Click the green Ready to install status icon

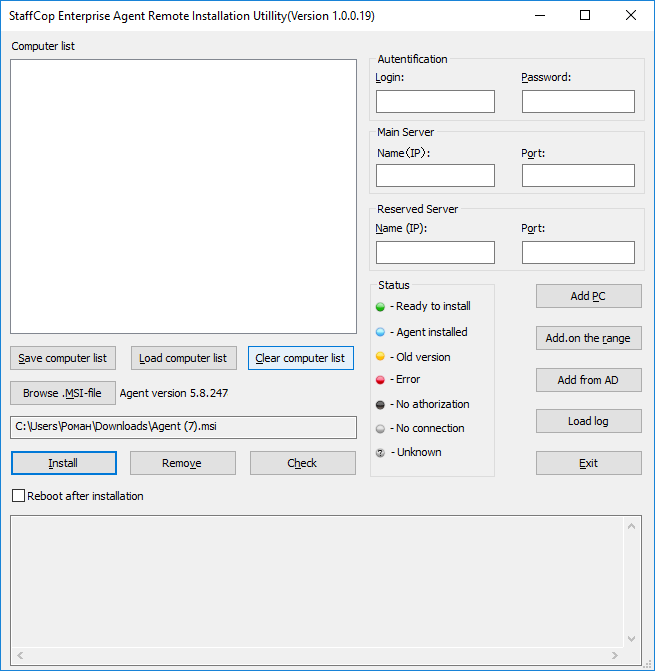point(380,307)
